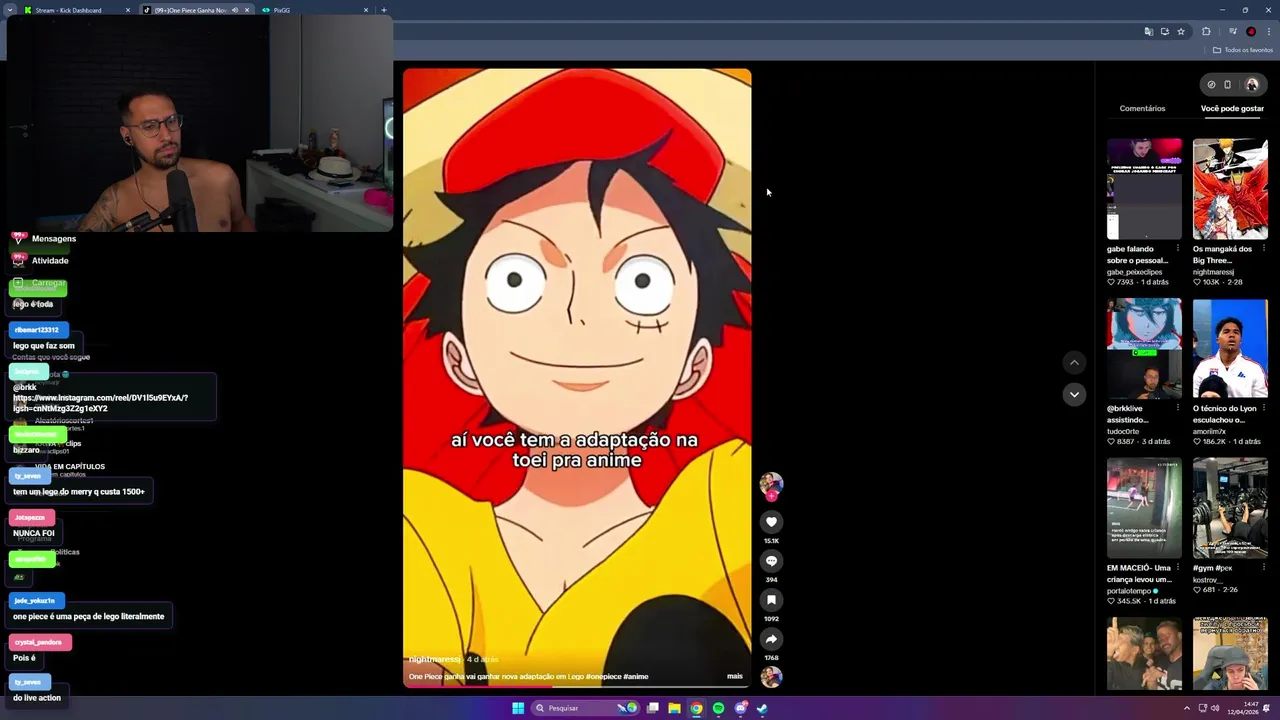Click the Carregar upload button
1280x720 pixels.
coord(40,283)
